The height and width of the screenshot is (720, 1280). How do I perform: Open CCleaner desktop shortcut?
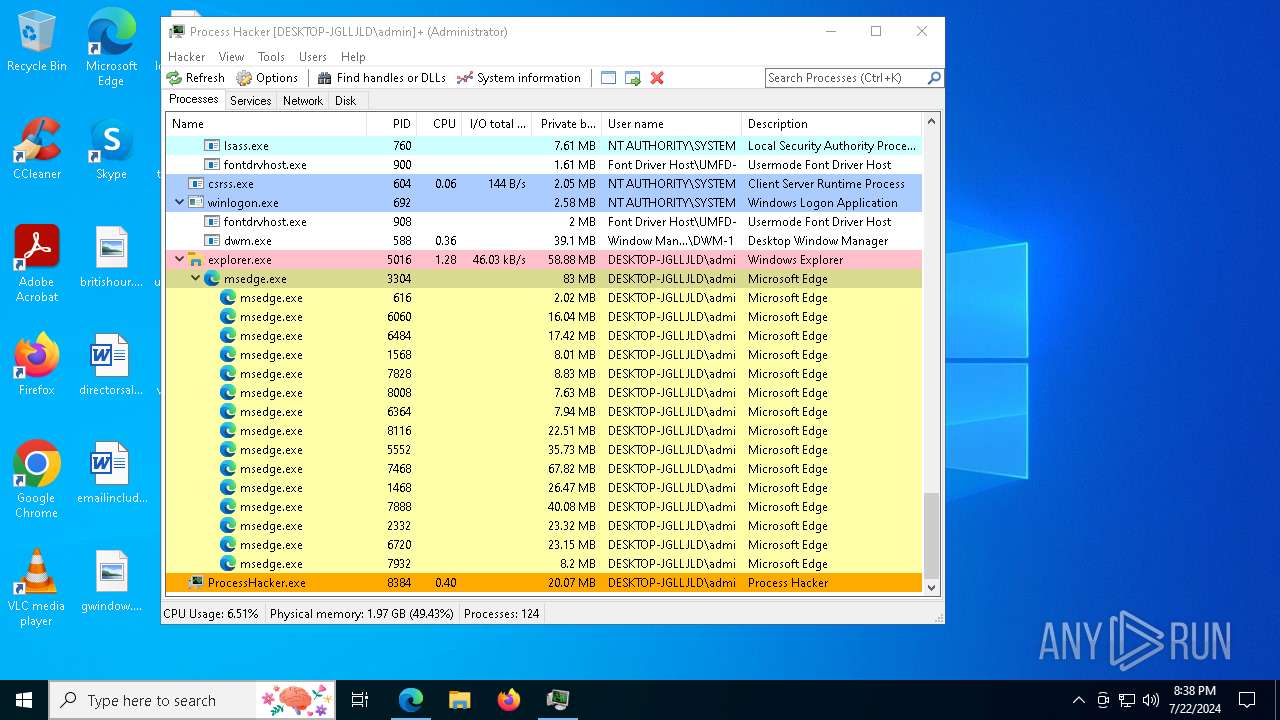[x=37, y=148]
